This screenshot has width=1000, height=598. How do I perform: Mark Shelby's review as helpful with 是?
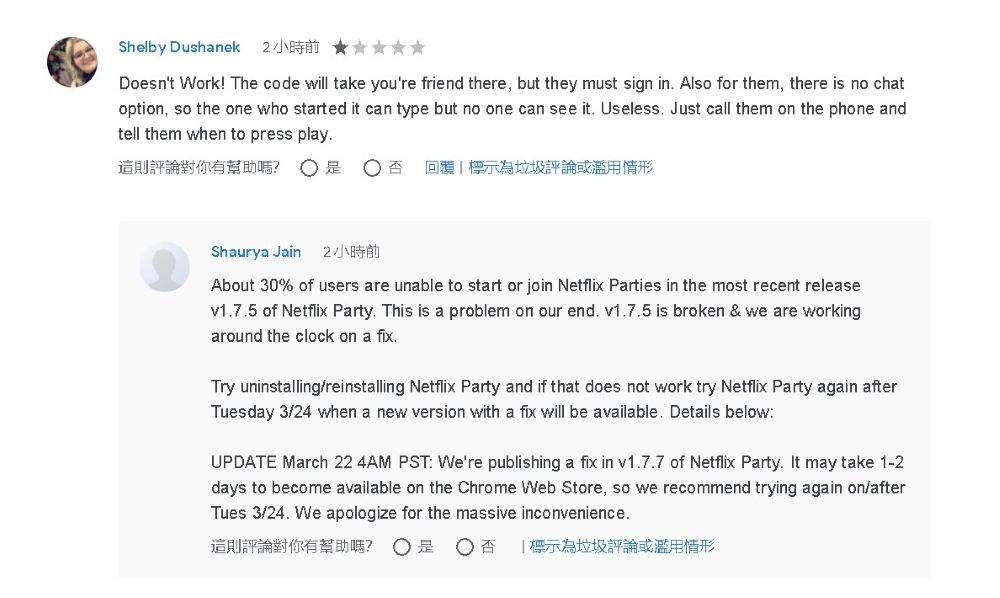(x=309, y=168)
